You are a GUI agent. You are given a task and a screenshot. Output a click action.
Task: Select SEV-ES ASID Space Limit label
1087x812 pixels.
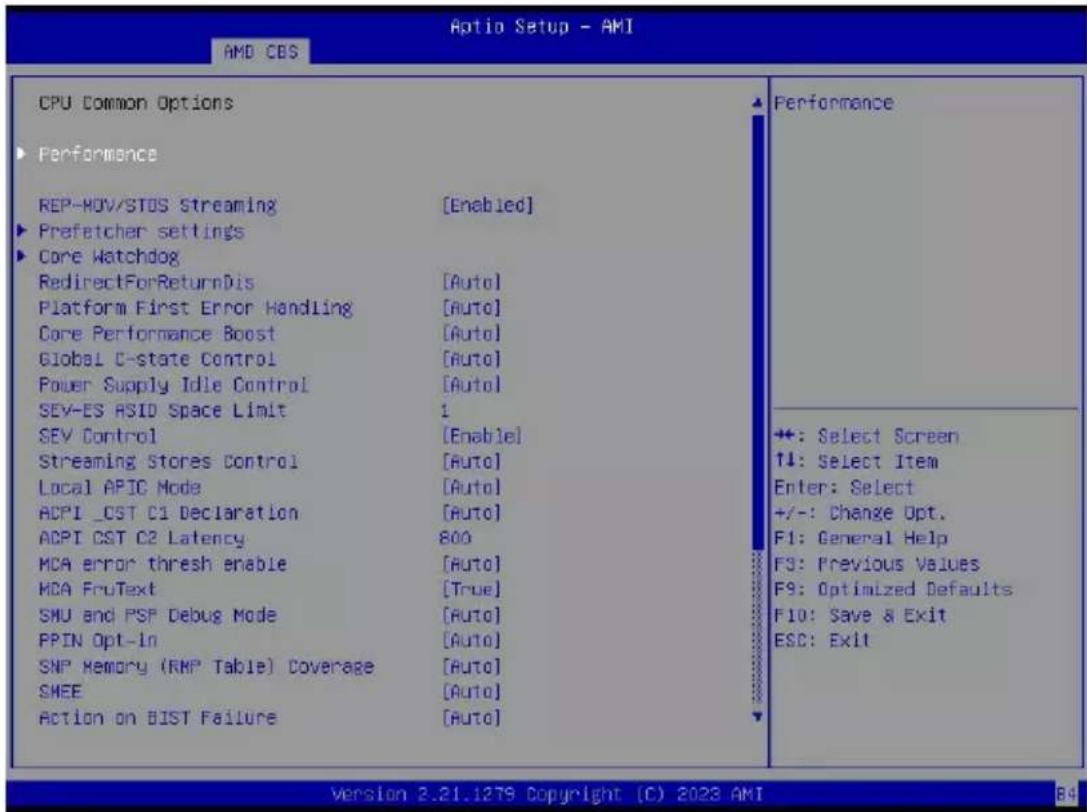click(163, 411)
